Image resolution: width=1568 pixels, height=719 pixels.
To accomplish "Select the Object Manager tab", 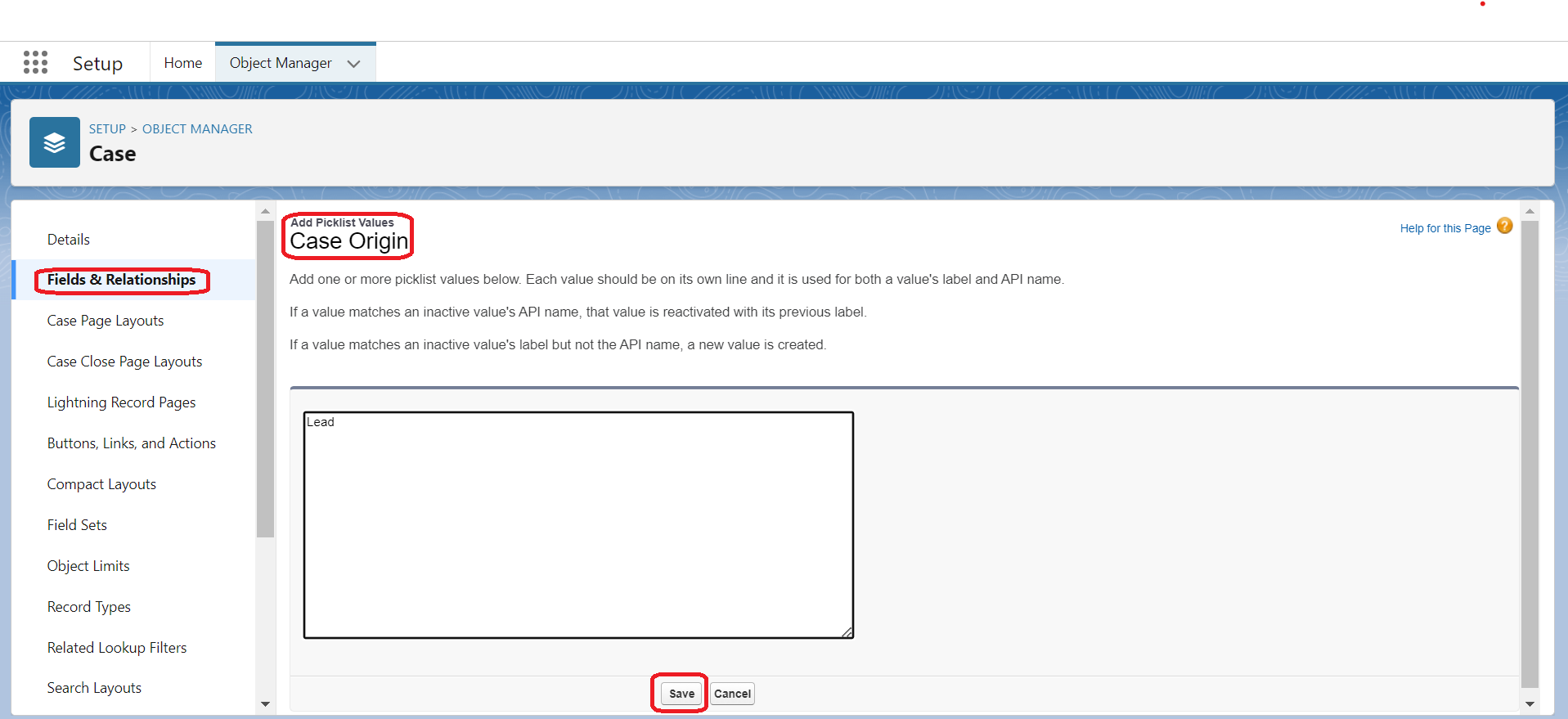I will (281, 63).
